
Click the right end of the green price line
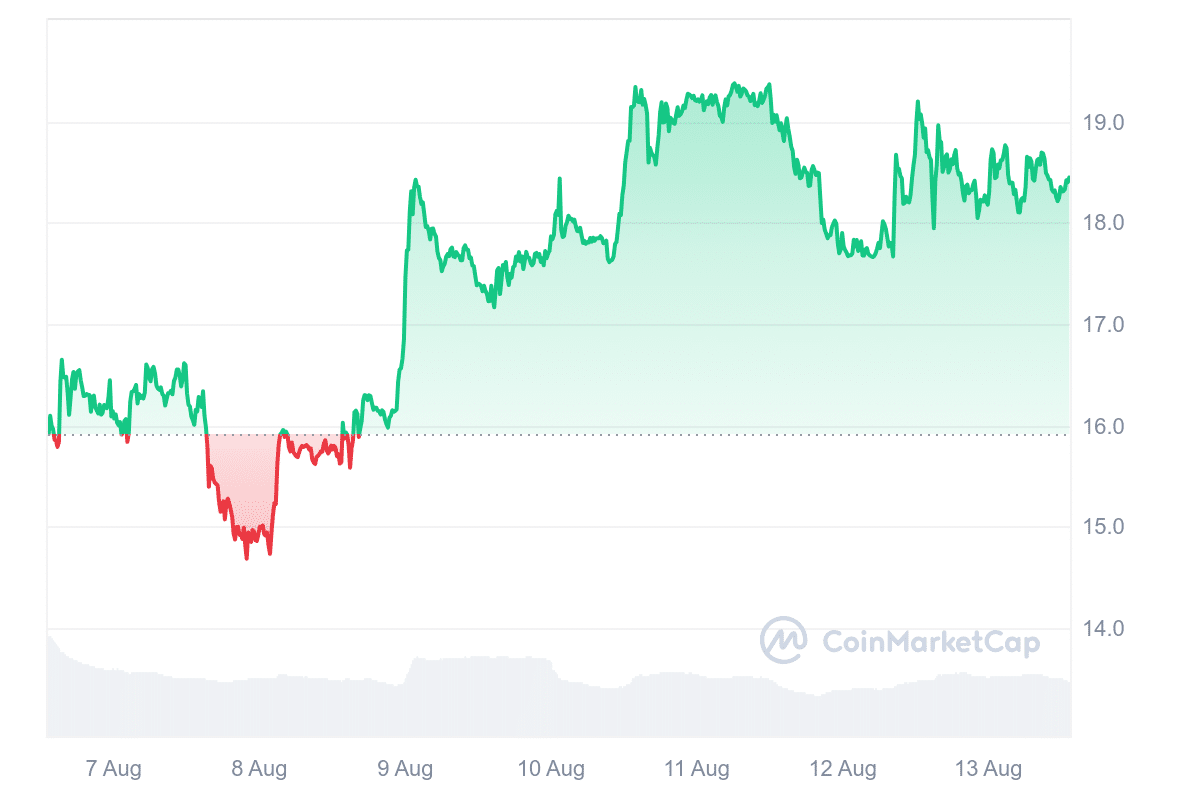(1069, 178)
